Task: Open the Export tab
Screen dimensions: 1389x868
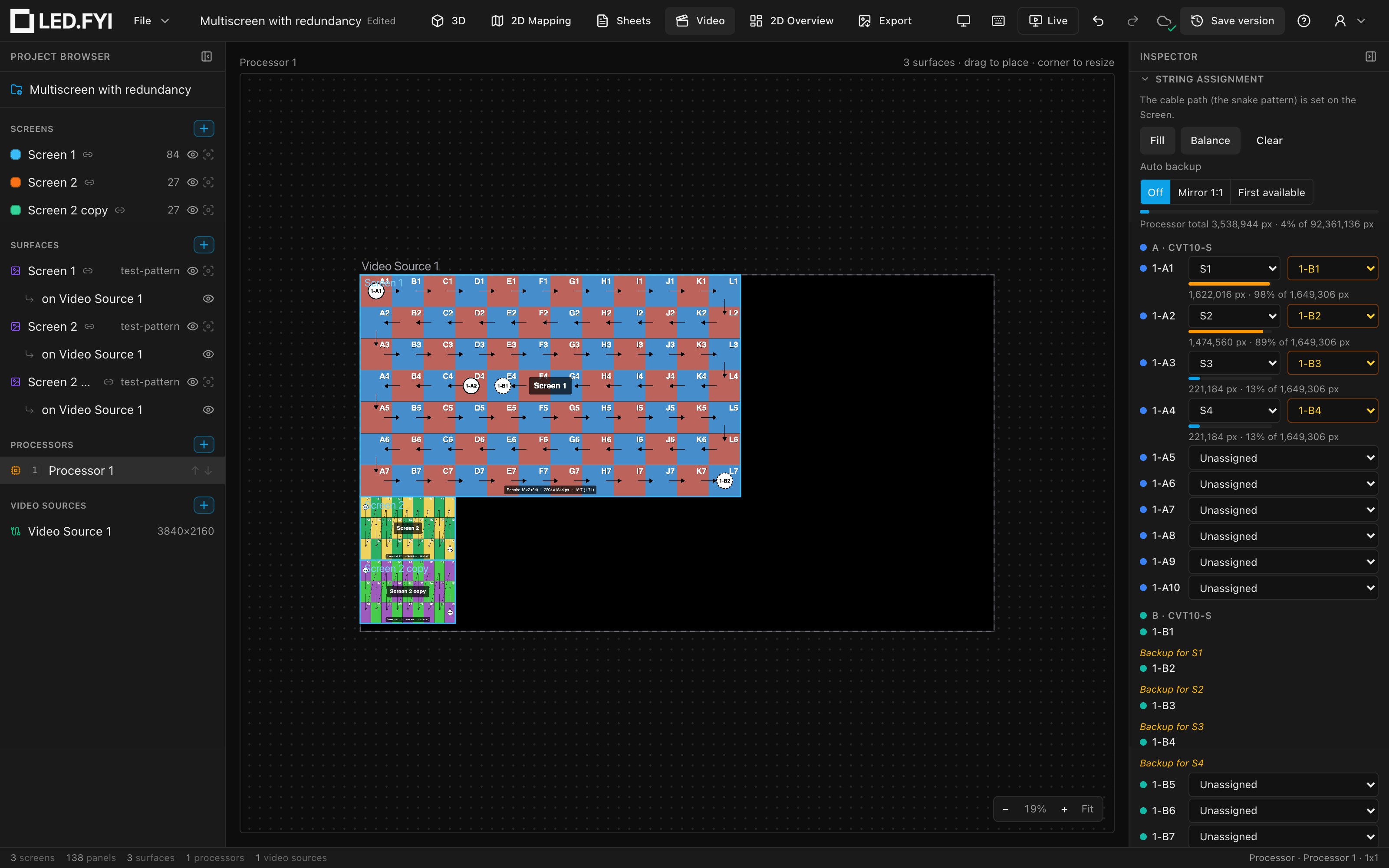Action: pyautogui.click(x=885, y=21)
